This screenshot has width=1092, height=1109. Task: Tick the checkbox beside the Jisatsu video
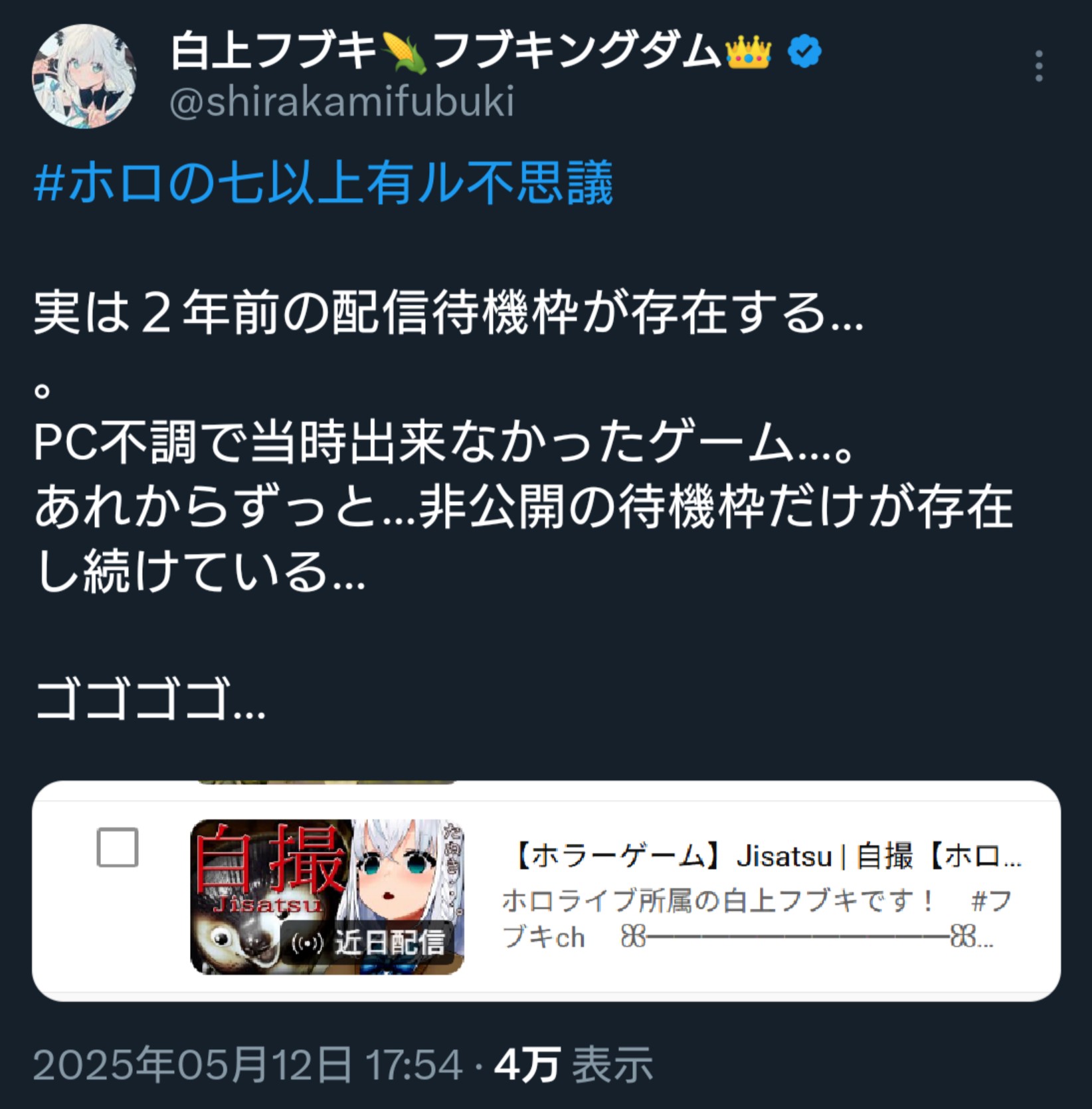pos(118,847)
